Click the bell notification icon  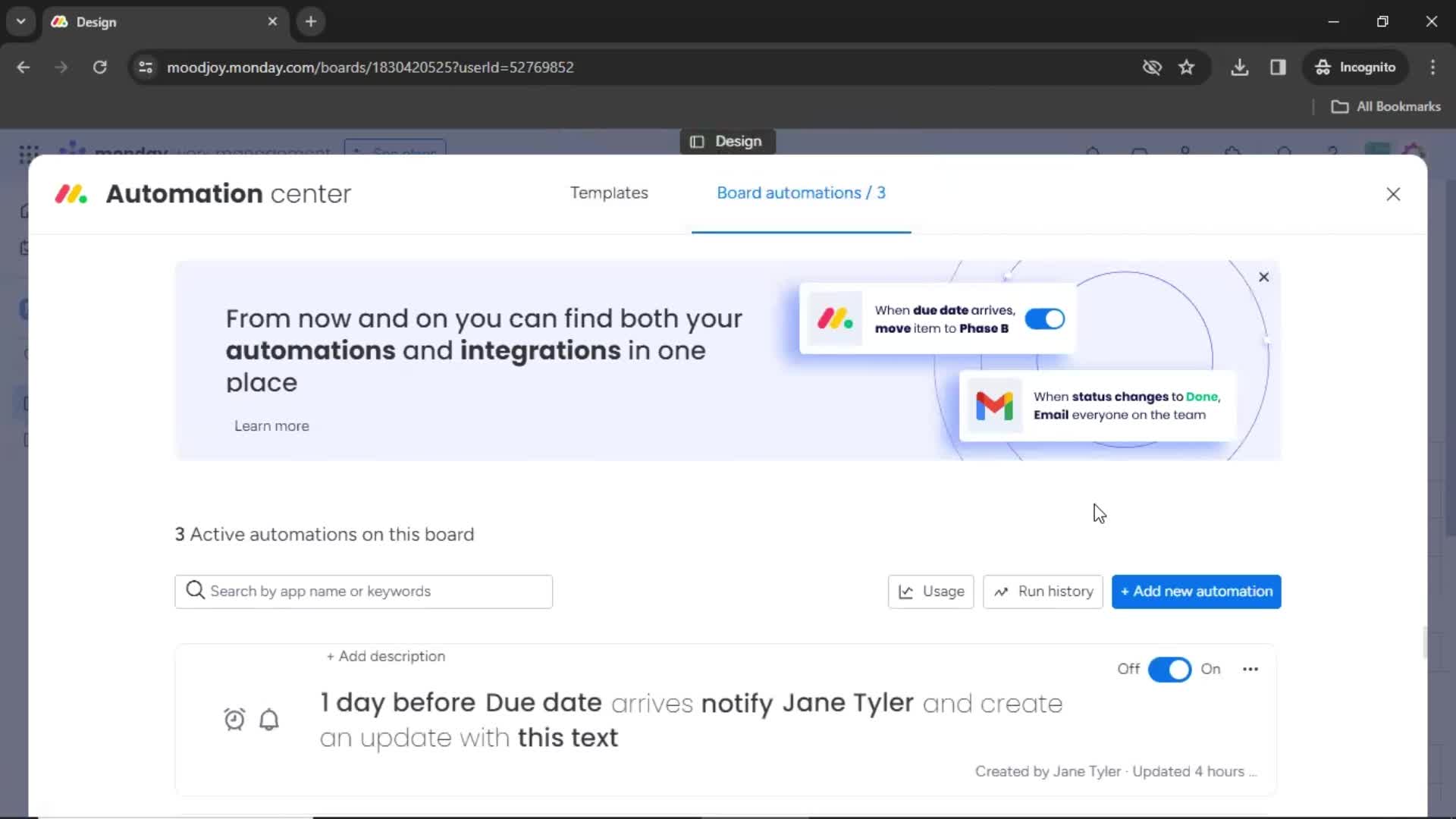[269, 718]
